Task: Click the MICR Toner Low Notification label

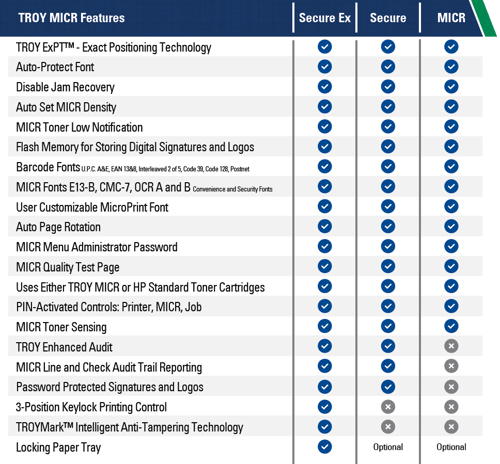Action: coord(79,127)
